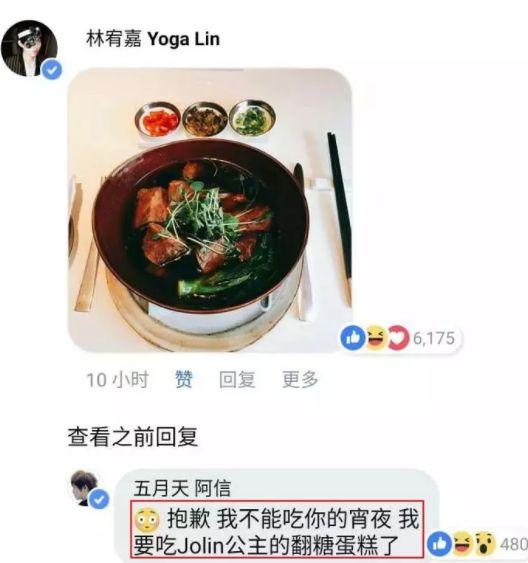528x563 pixels.
Task: Open the 更多 options for comment
Action: tap(300, 379)
